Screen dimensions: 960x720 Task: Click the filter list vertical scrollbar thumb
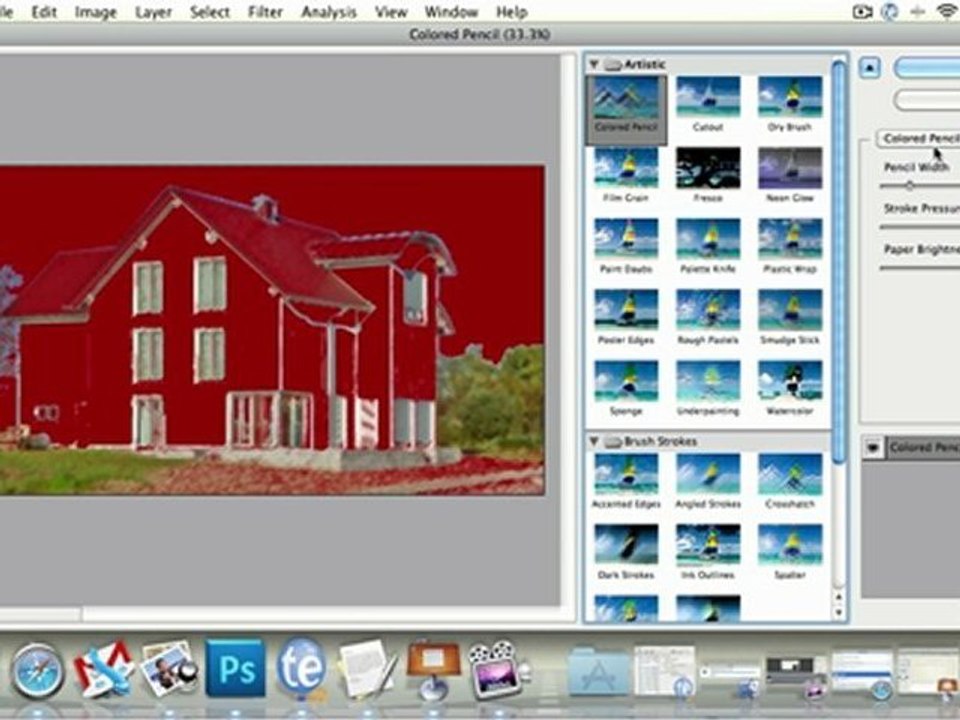point(839,263)
